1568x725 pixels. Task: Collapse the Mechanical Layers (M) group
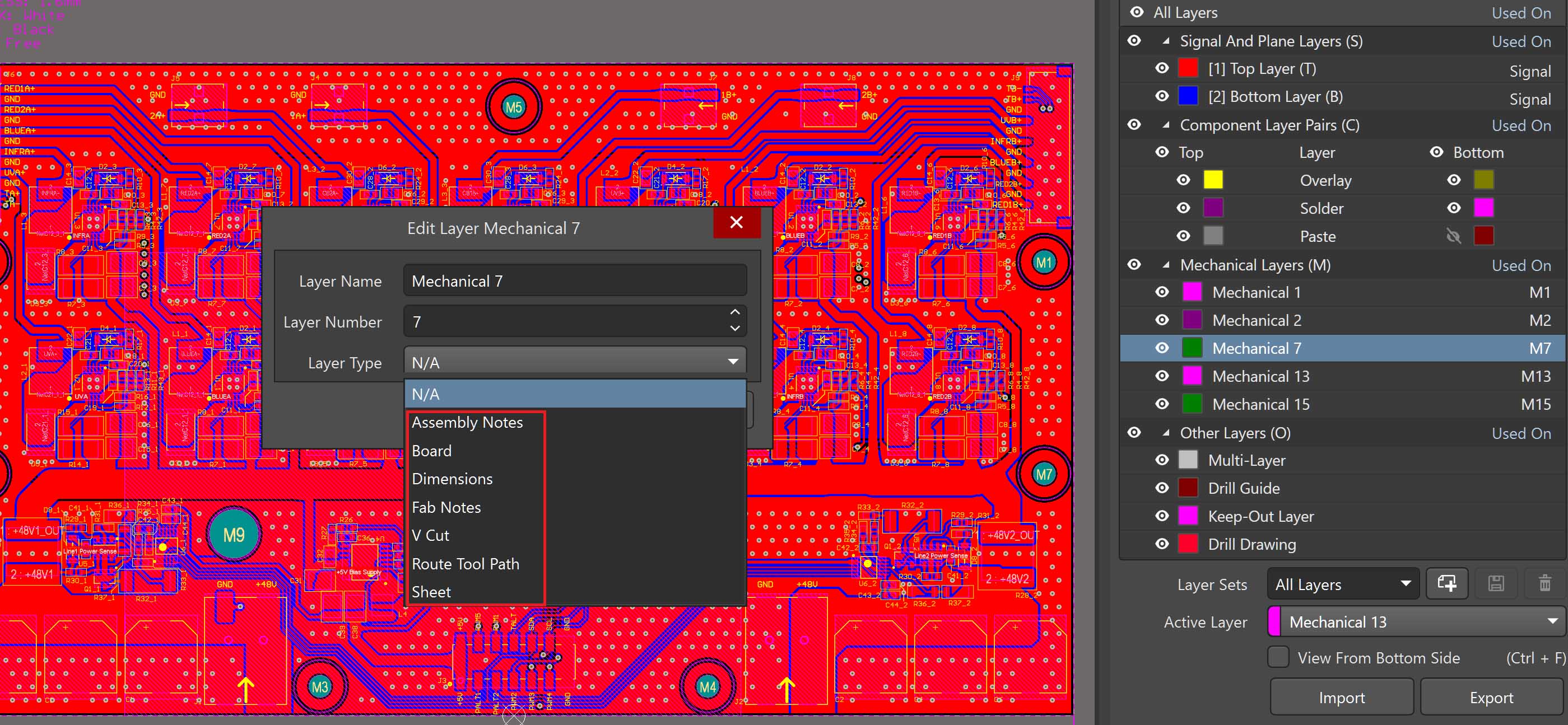tap(1166, 265)
